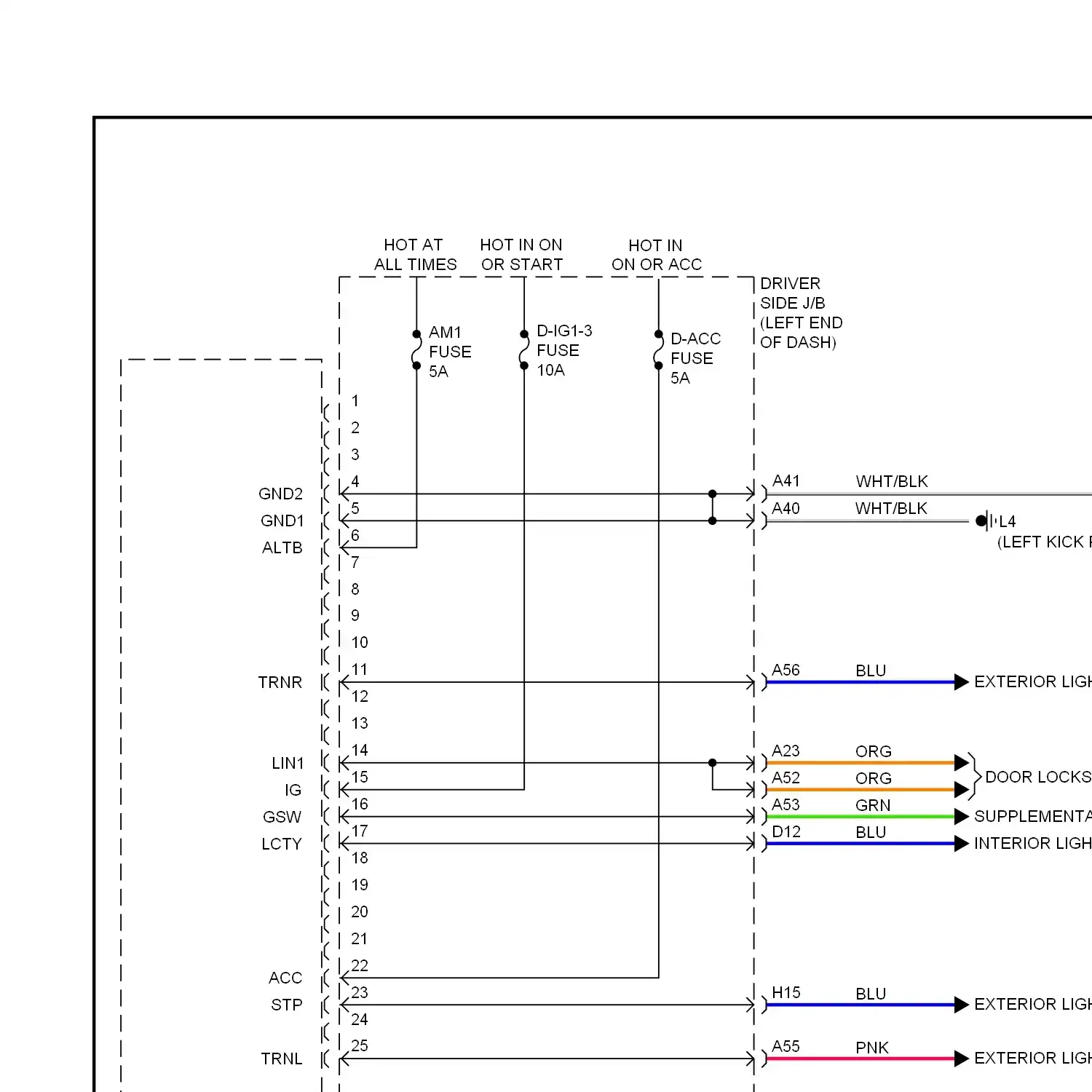Select the HOT AT ALL TIMES label
Screen dimensions: 1092x1092
pos(415,255)
